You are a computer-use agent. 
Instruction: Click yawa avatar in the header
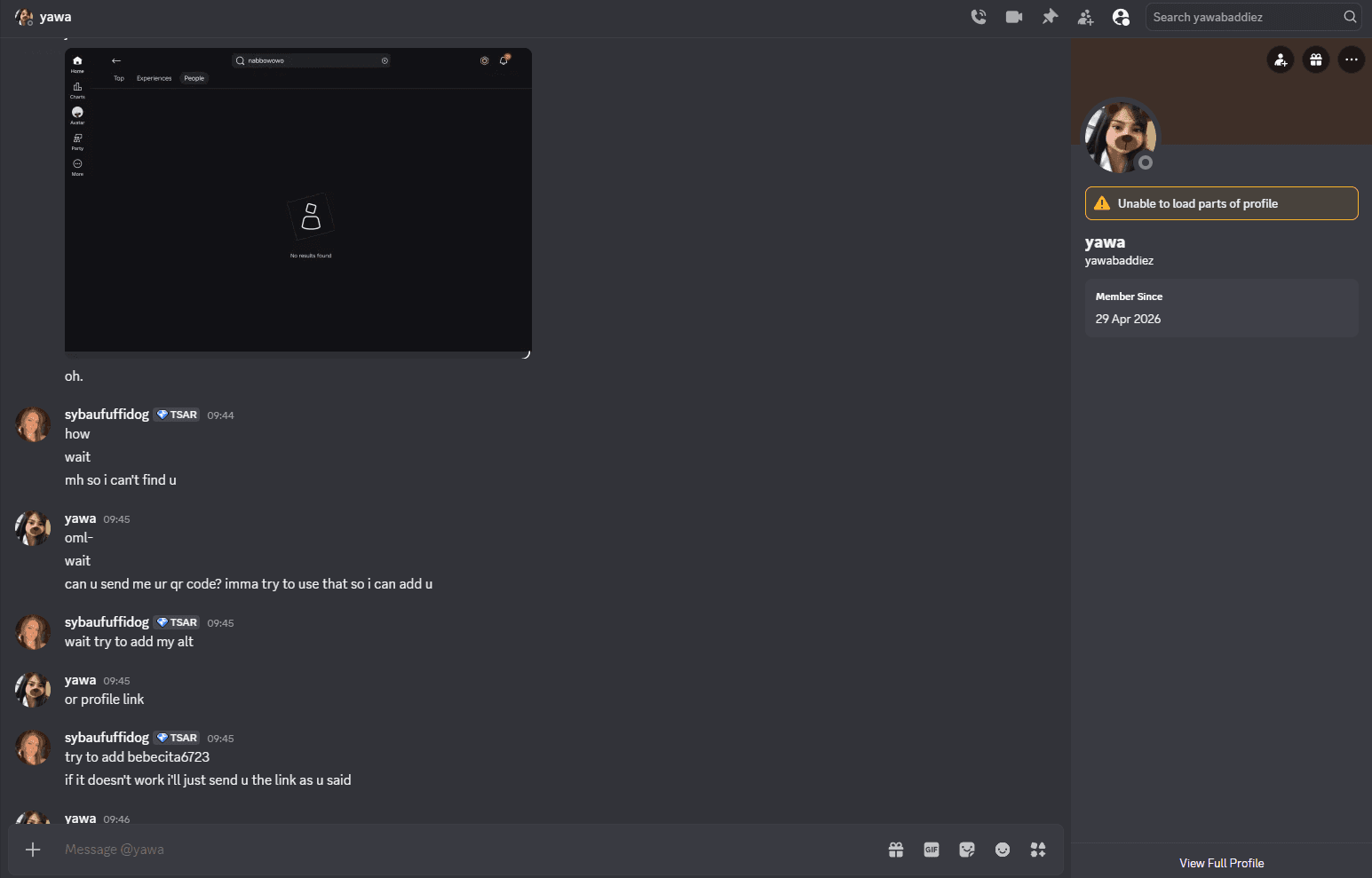24,17
